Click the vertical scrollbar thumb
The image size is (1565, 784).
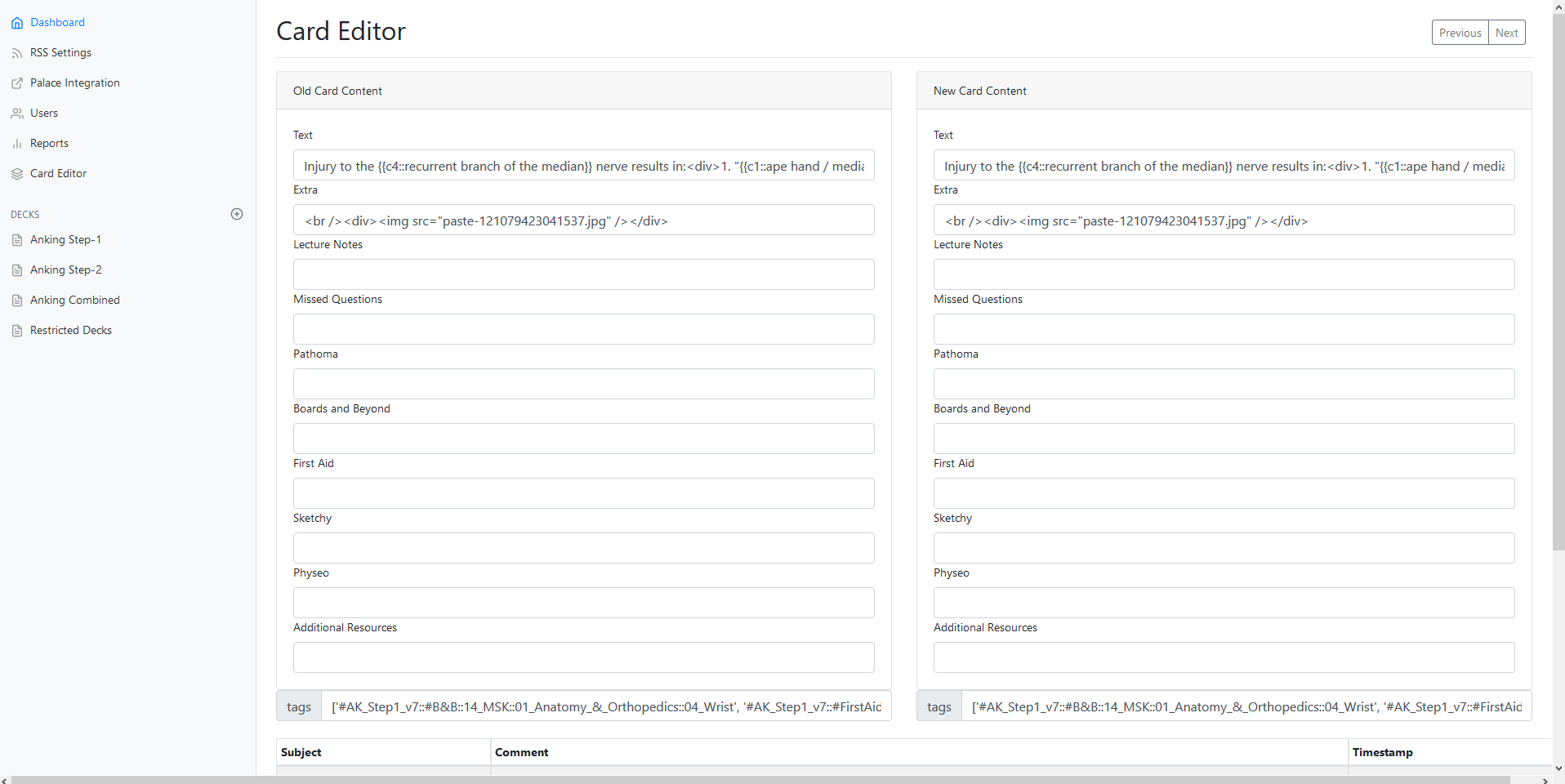[1558, 282]
